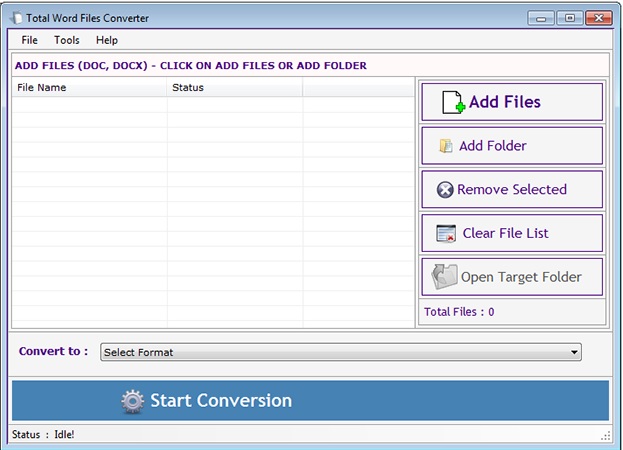Viewport: 623px width, 450px height.
Task: Click the Status column header
Action: click(234, 87)
